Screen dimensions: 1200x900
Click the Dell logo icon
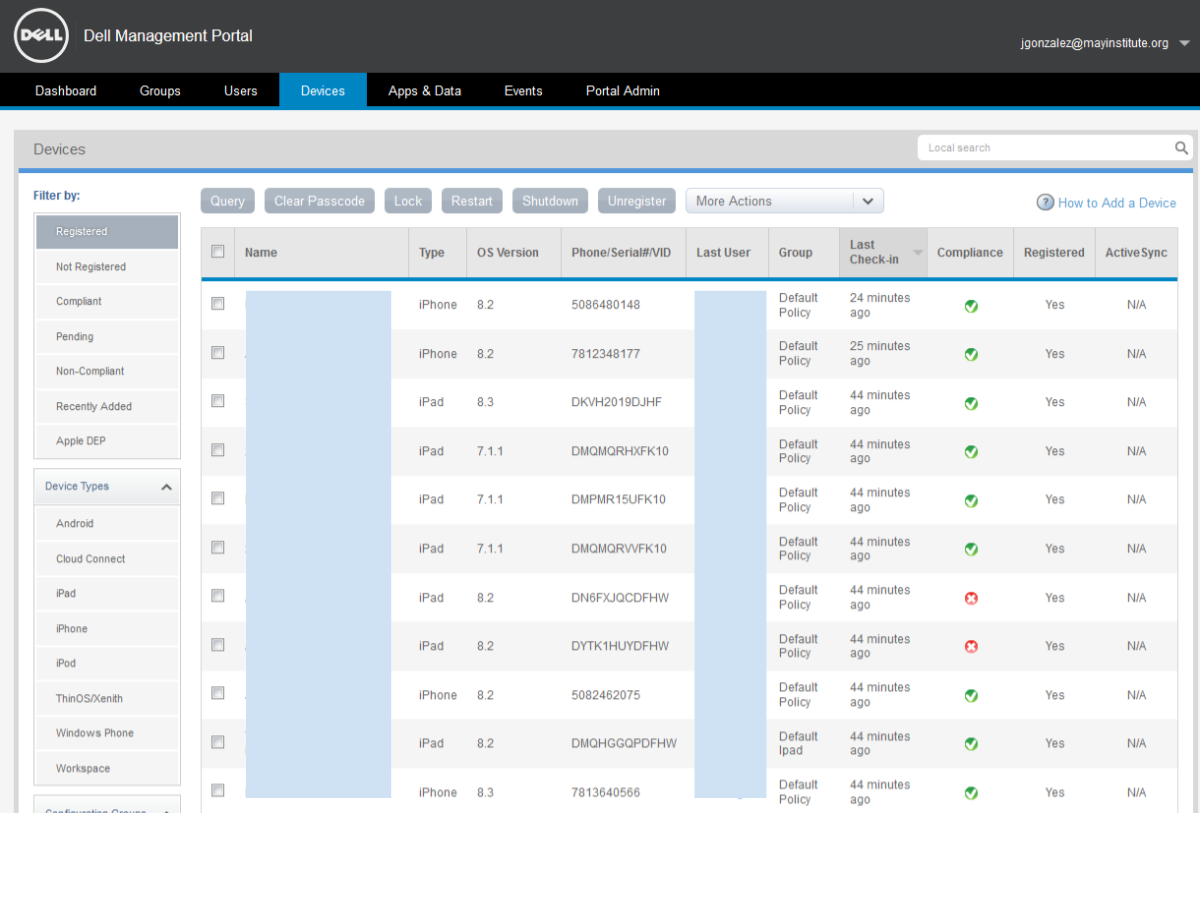pos(41,36)
